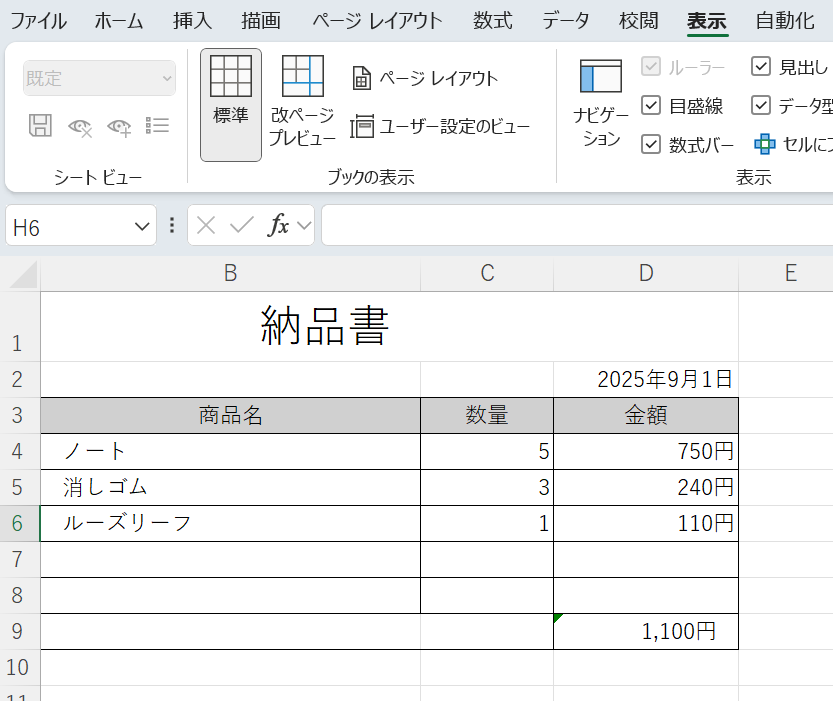Screen dimensions: 833x701
Task: Open the ページ レイアウト ribbon tab
Action: pos(377,21)
